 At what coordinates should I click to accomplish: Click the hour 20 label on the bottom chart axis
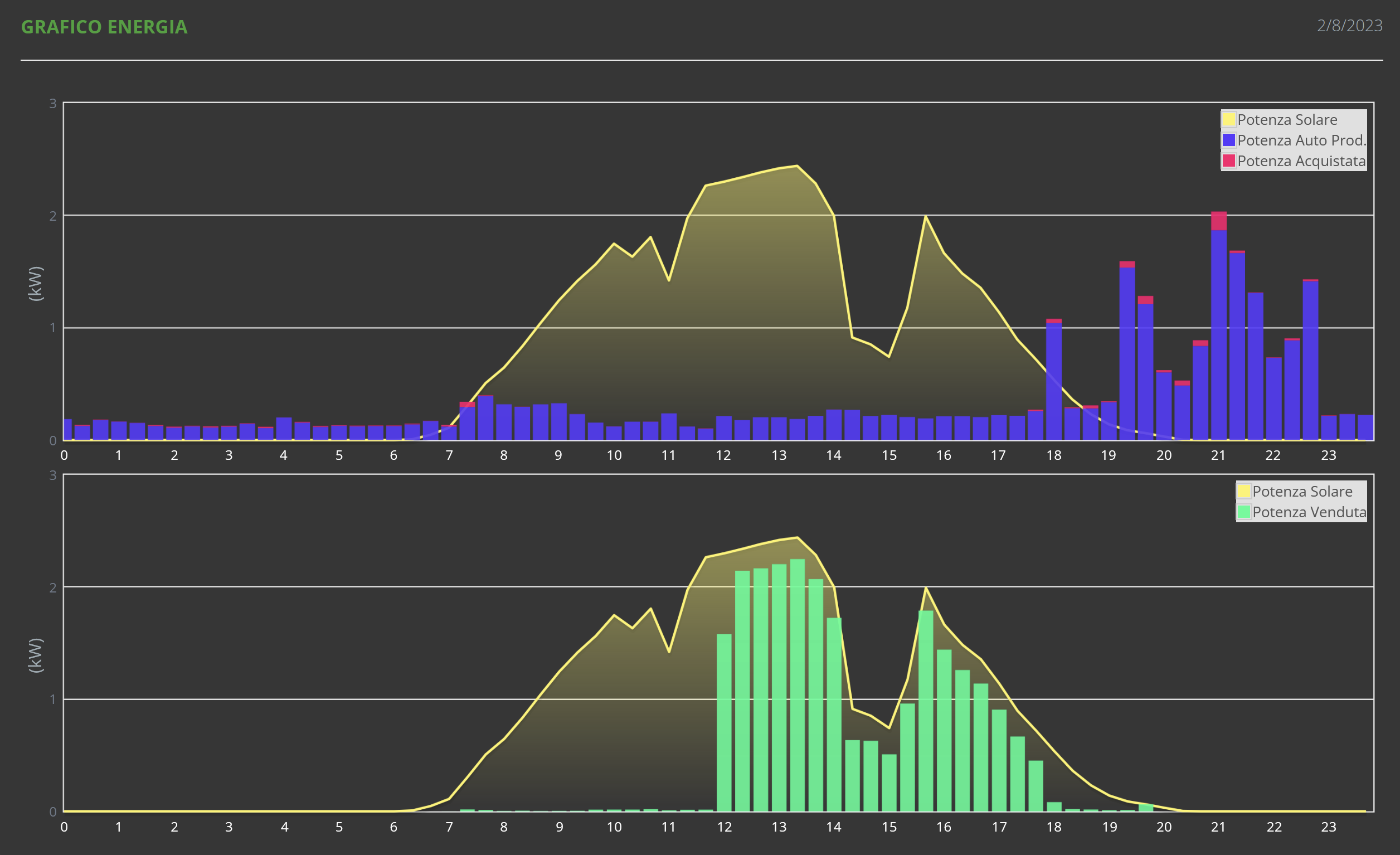(1164, 827)
